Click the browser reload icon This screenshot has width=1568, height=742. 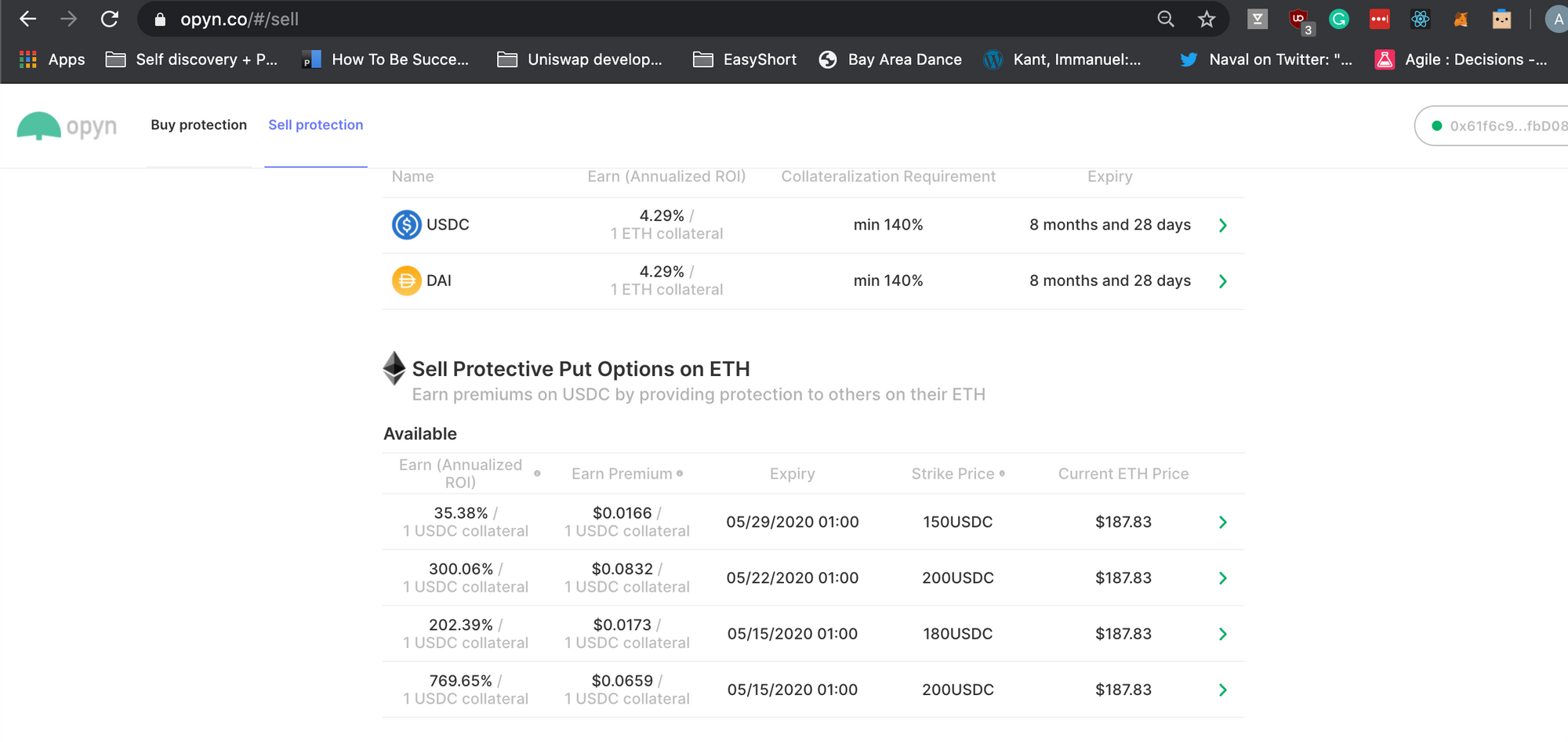110,20
